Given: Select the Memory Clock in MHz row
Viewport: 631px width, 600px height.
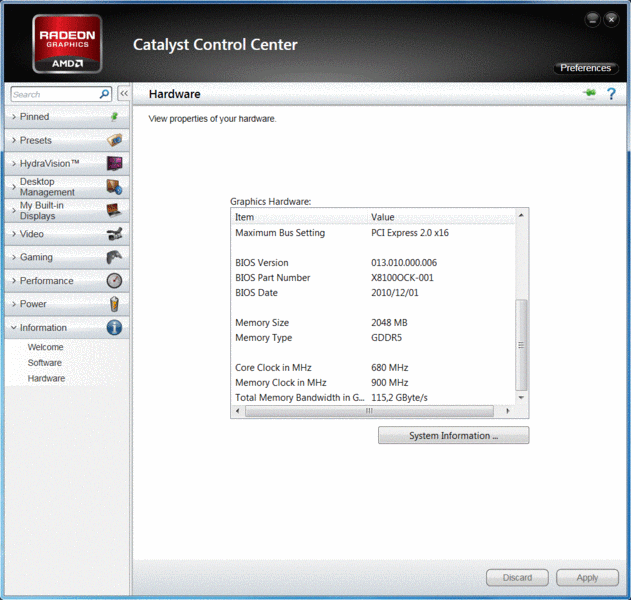Looking at the screenshot, I should click(x=373, y=382).
